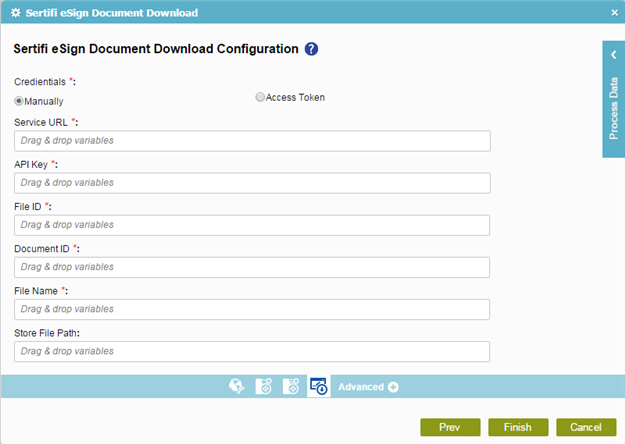Go back with the Prev button
The height and width of the screenshot is (444, 625).
point(450,427)
